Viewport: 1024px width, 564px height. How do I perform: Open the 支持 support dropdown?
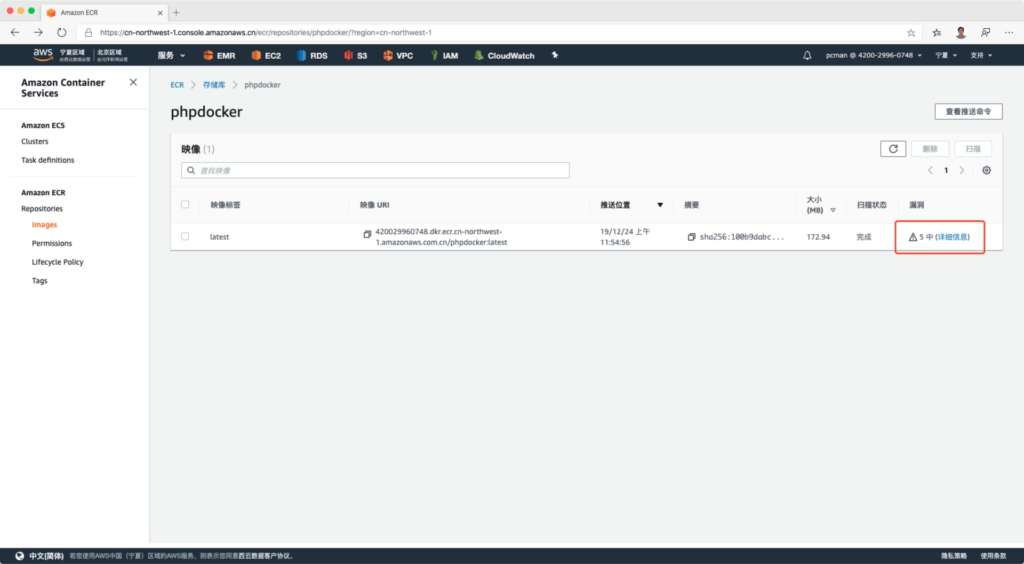click(x=981, y=56)
